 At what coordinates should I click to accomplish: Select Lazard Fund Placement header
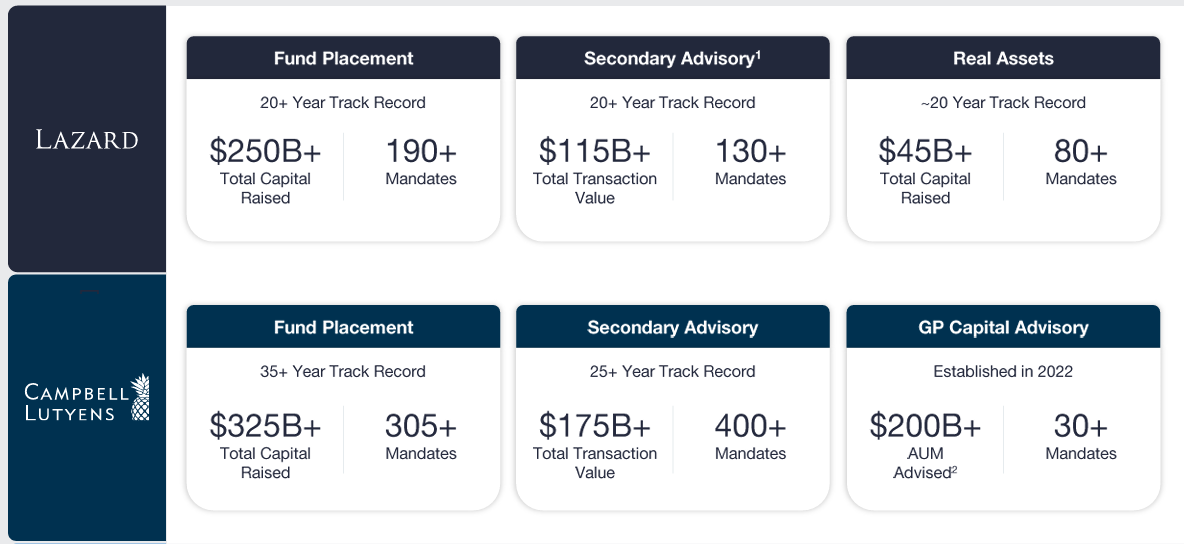coord(343,59)
